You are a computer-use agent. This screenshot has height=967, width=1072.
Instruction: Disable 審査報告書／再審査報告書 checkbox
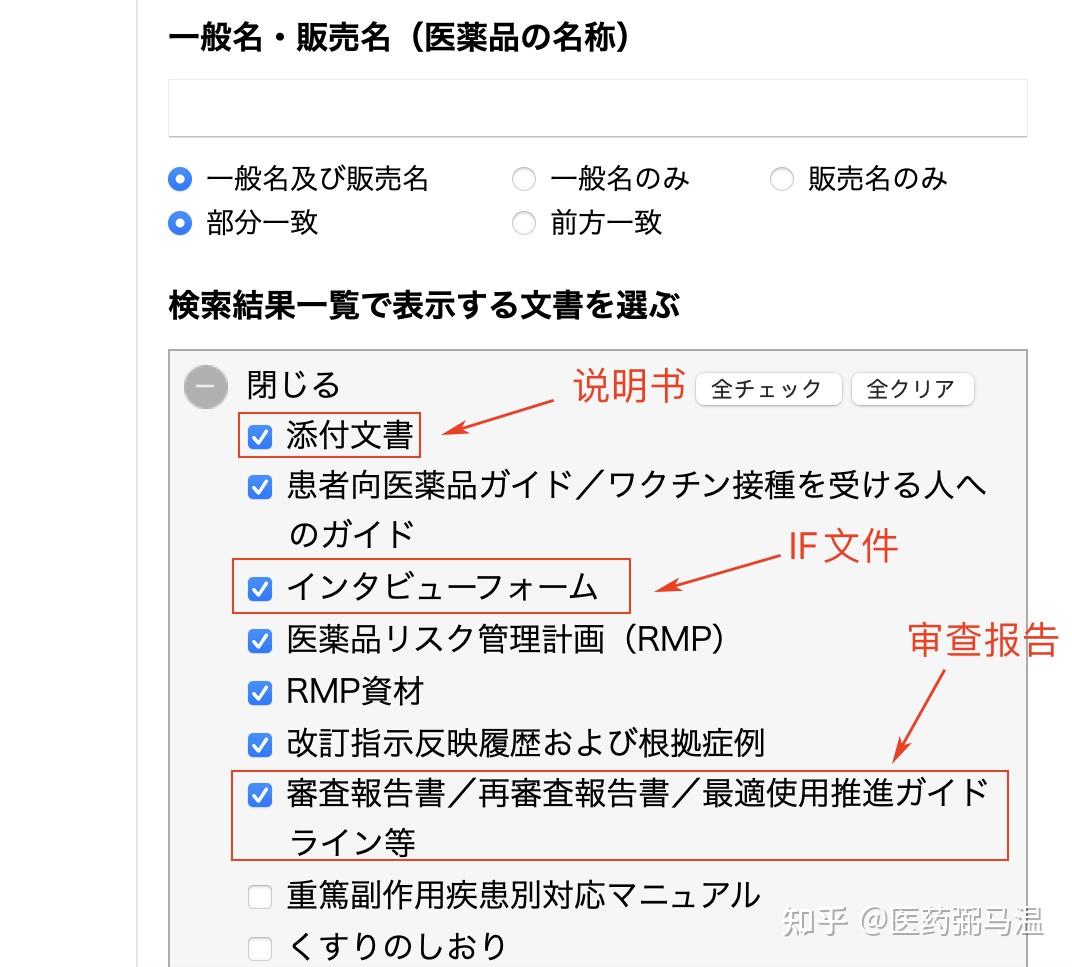point(259,795)
